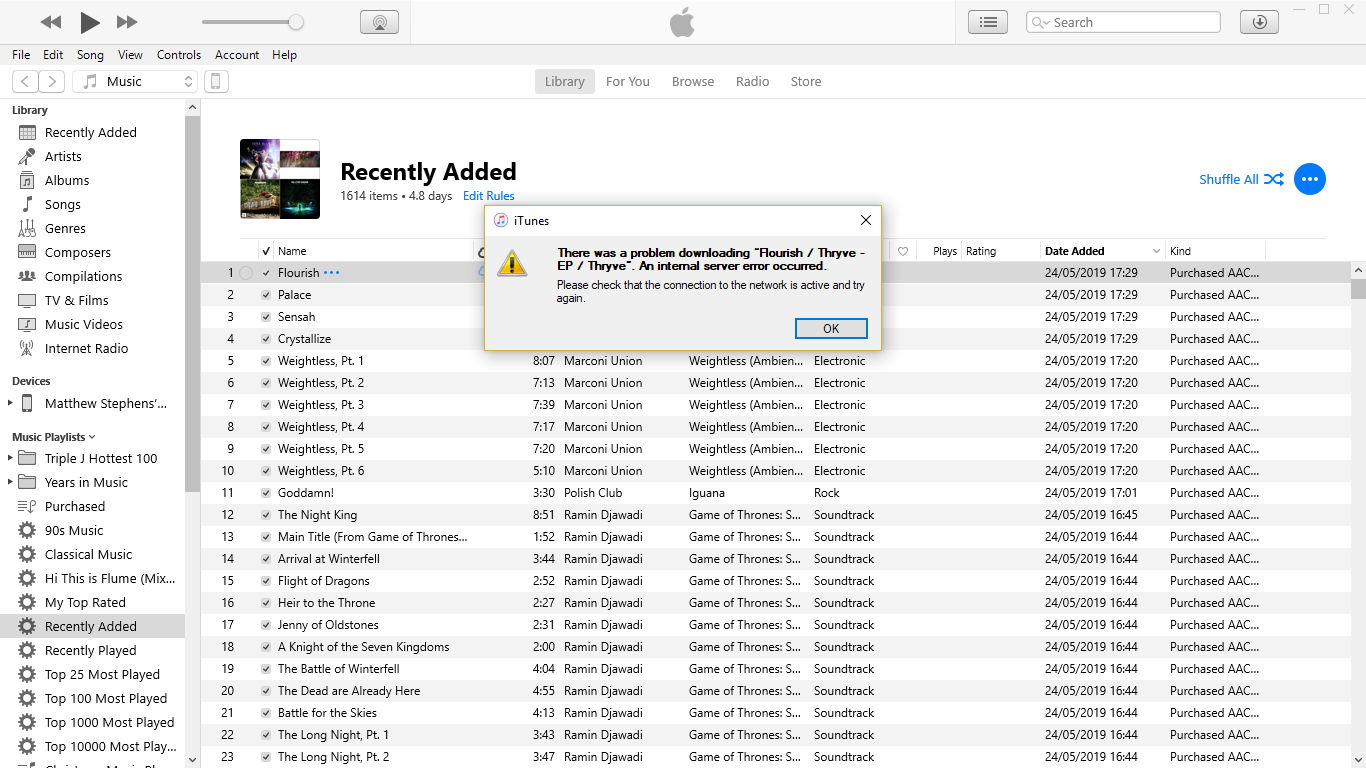Open the Classical Music playlist gear icon
Viewport: 1366px width, 768px height.
27,554
